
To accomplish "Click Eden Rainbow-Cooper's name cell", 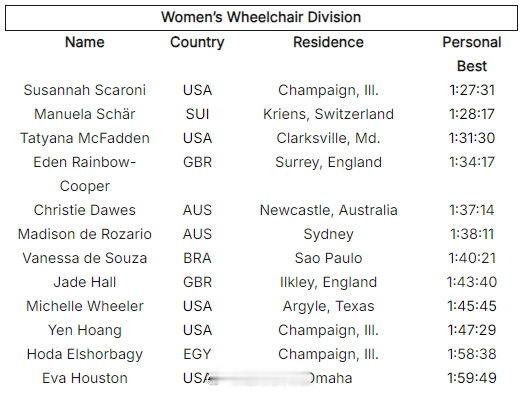I will tap(85, 174).
